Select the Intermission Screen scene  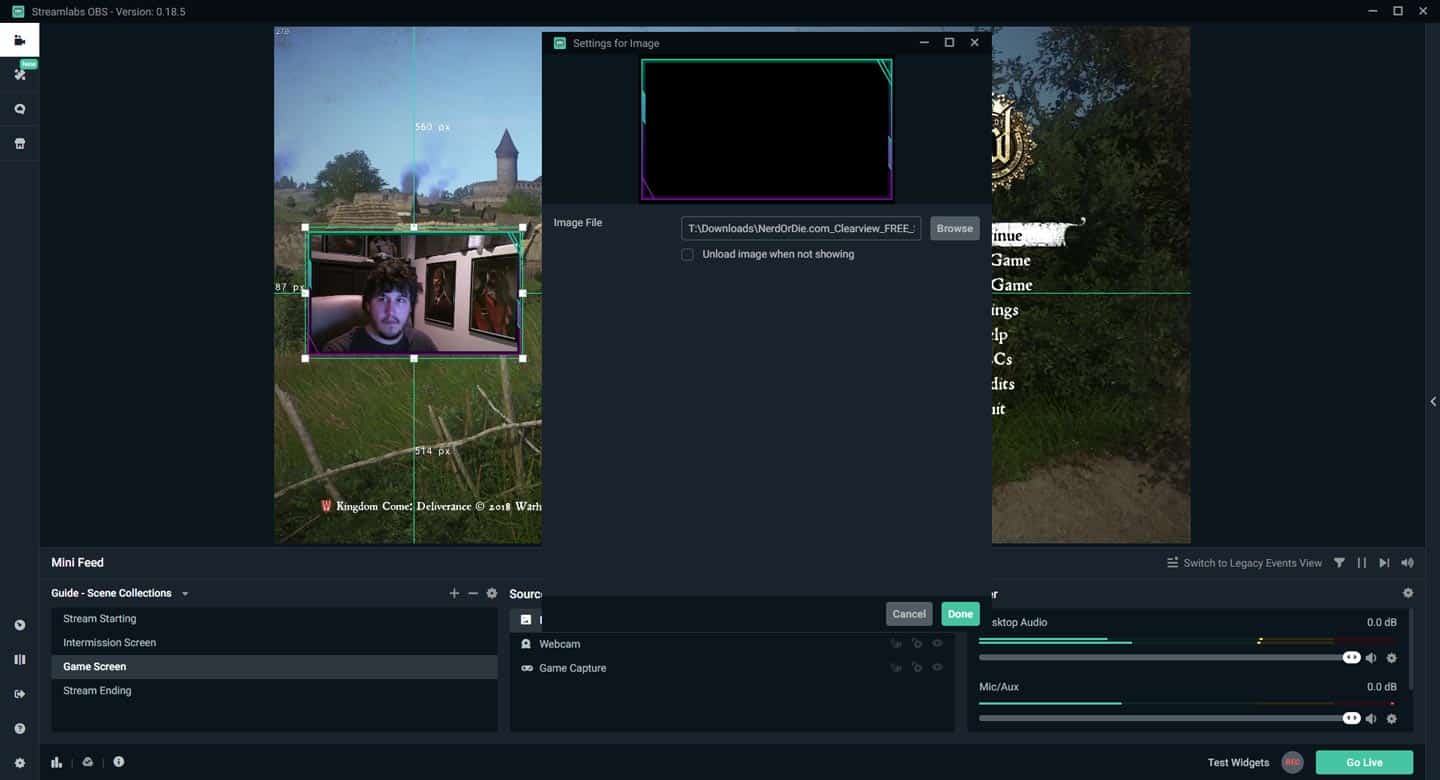(274, 643)
